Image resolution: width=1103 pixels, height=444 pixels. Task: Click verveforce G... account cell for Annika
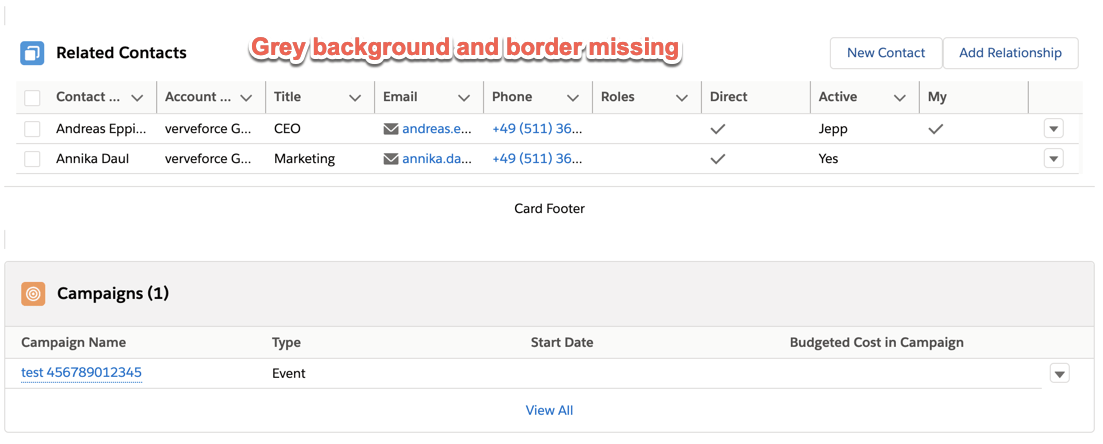pyautogui.click(x=208, y=159)
